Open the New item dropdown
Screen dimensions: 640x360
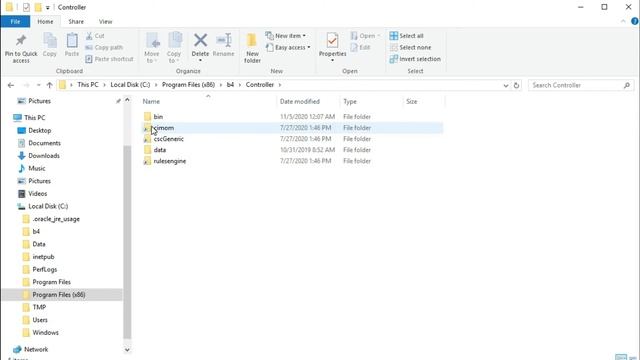point(285,36)
